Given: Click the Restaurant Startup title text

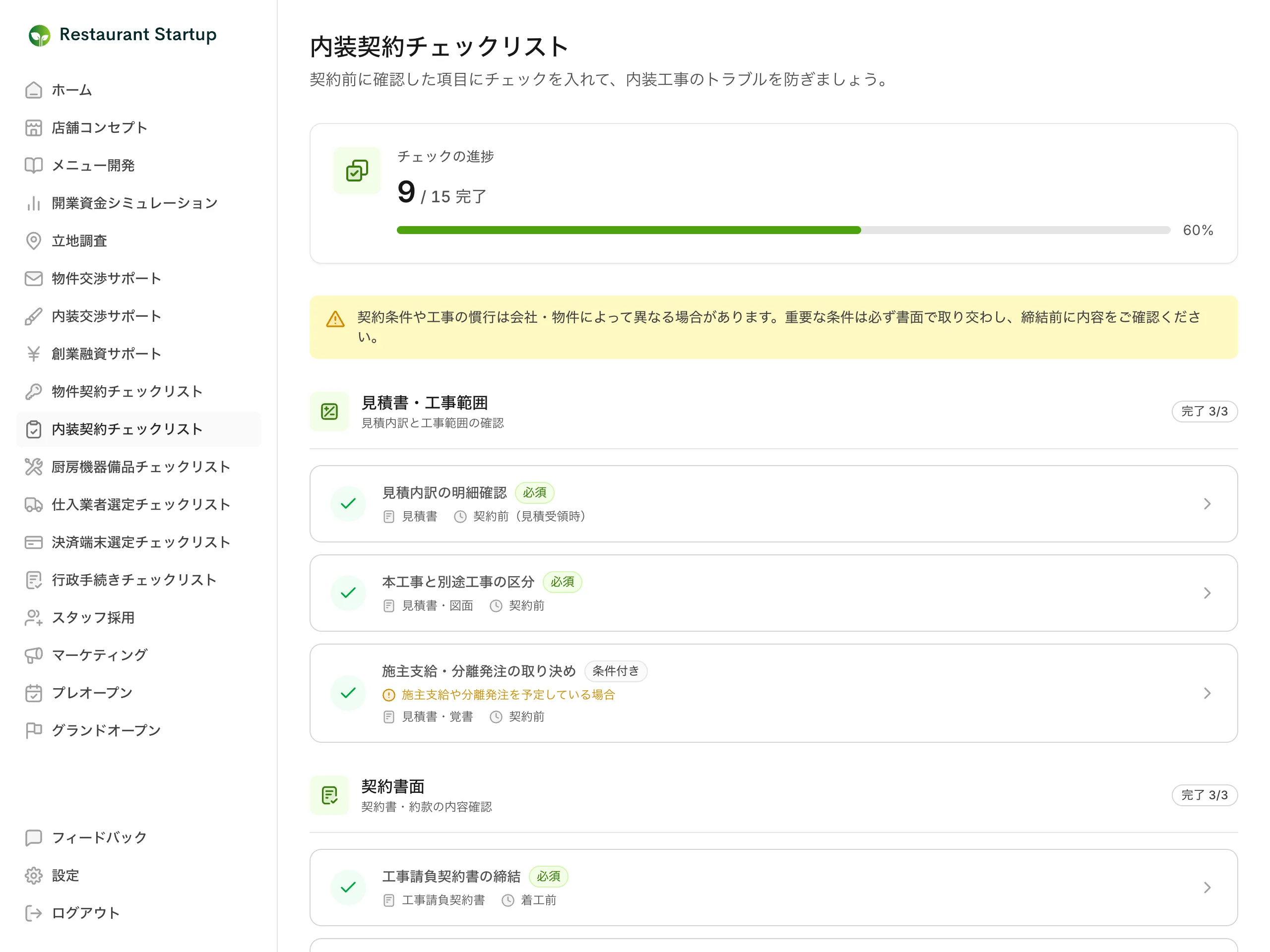Looking at the screenshot, I should (x=138, y=34).
